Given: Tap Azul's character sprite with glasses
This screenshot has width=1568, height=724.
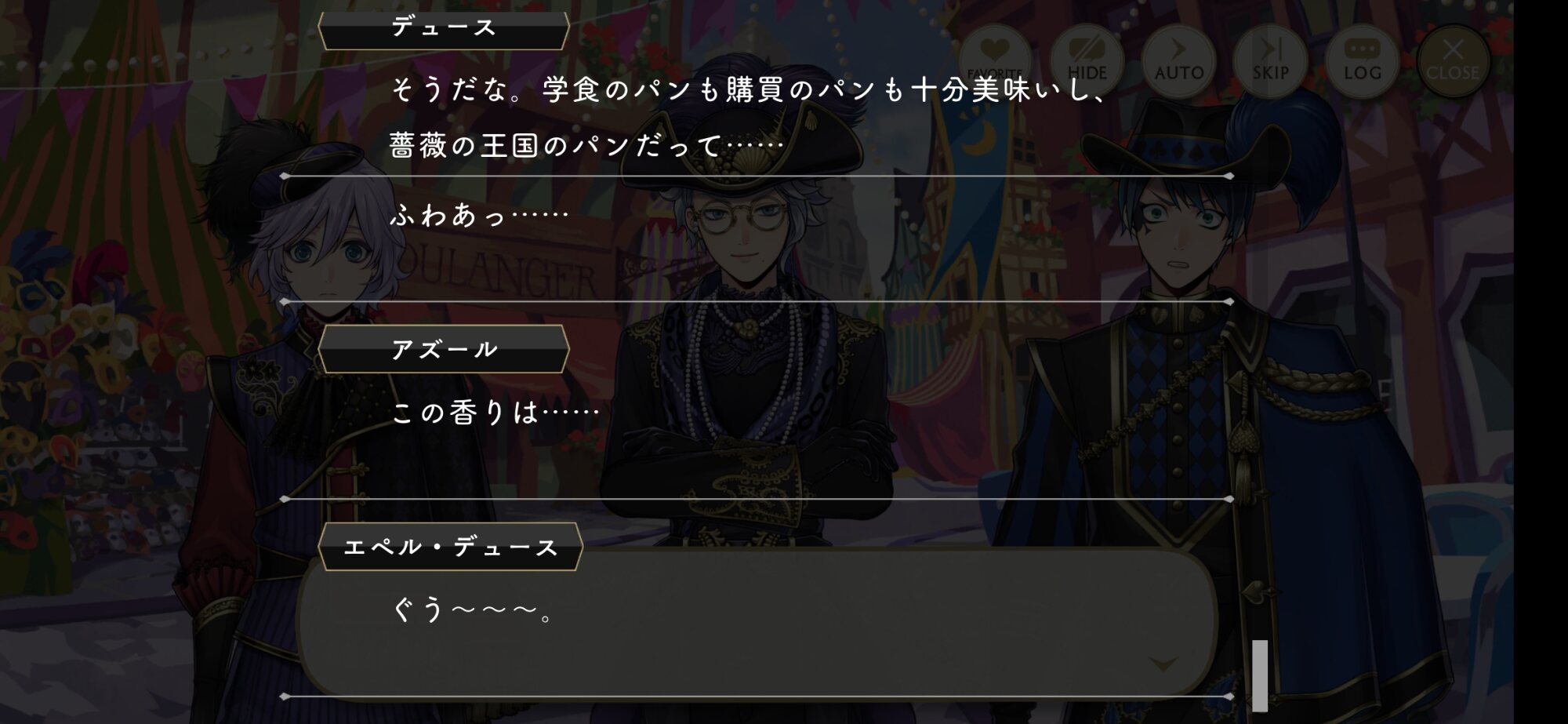Looking at the screenshot, I should (750, 377).
